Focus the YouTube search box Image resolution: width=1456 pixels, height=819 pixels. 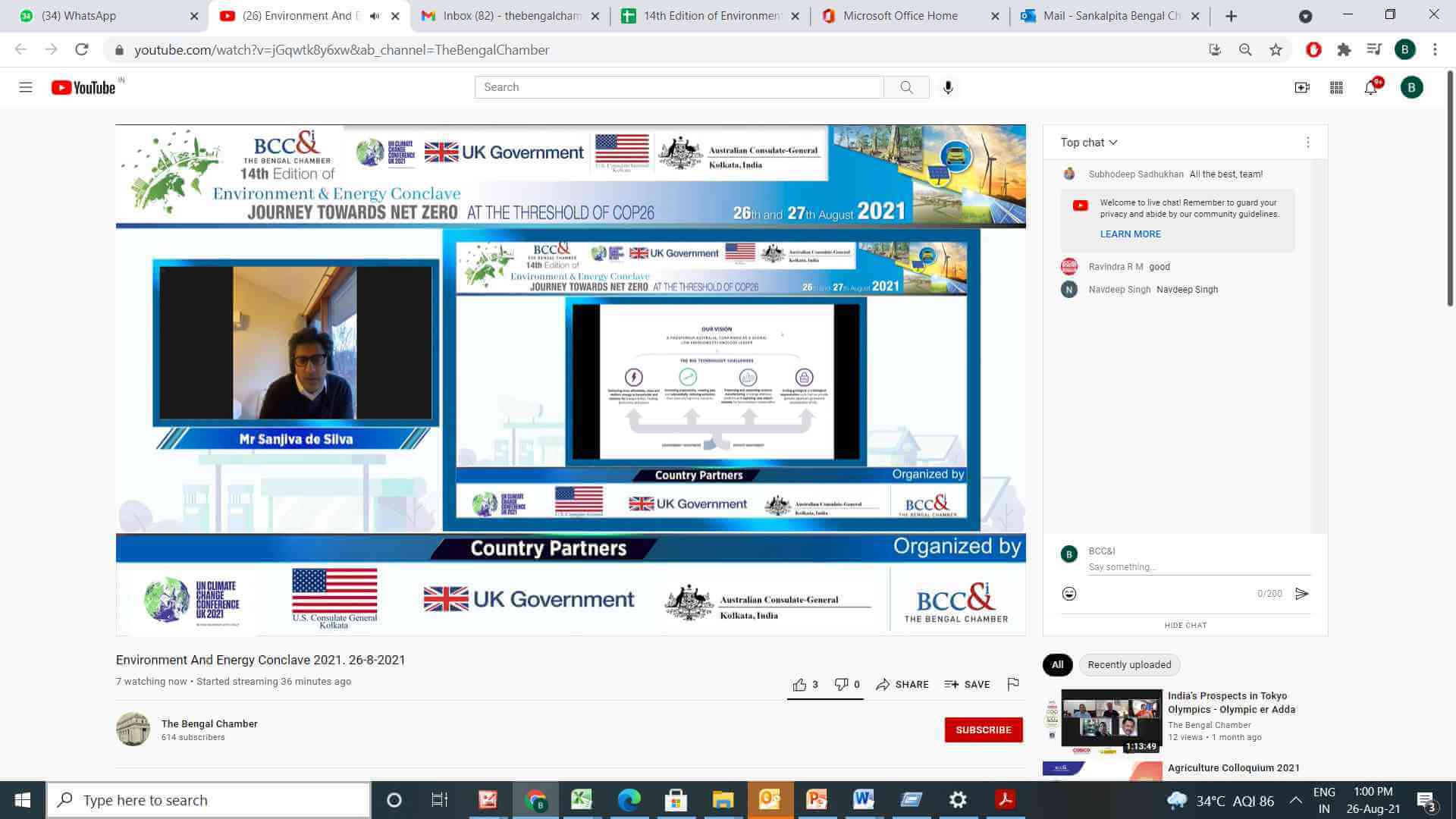tap(679, 87)
